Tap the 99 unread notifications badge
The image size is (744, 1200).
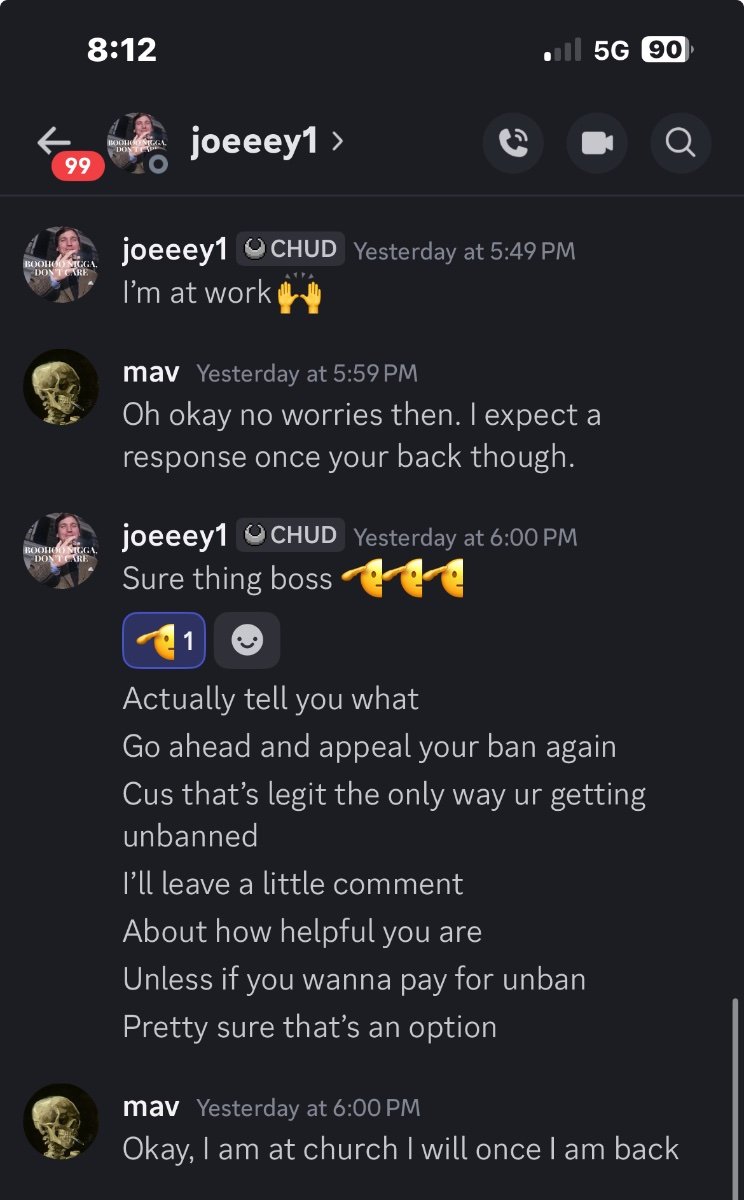pos(78,166)
